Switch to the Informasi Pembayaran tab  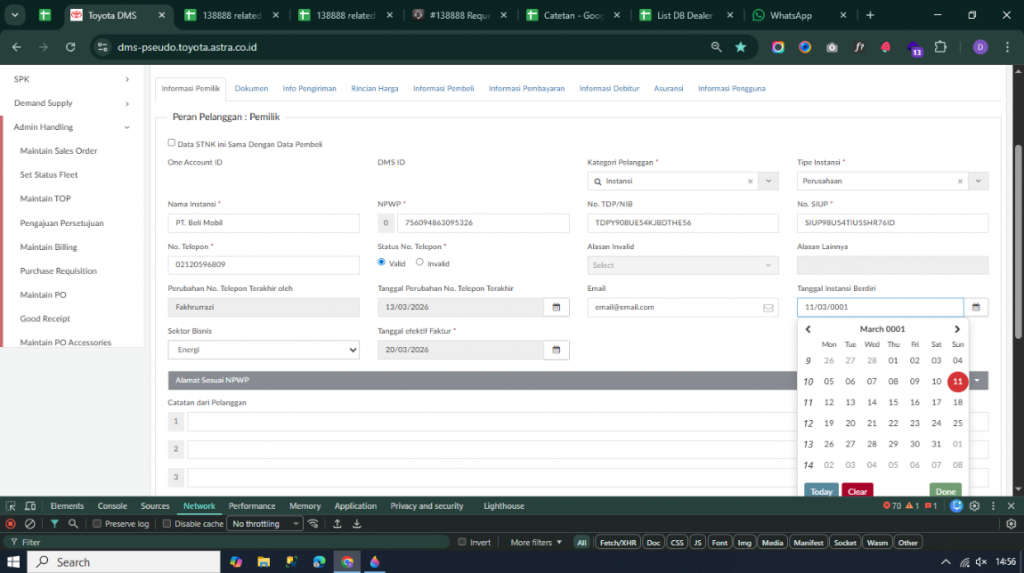tap(526, 88)
